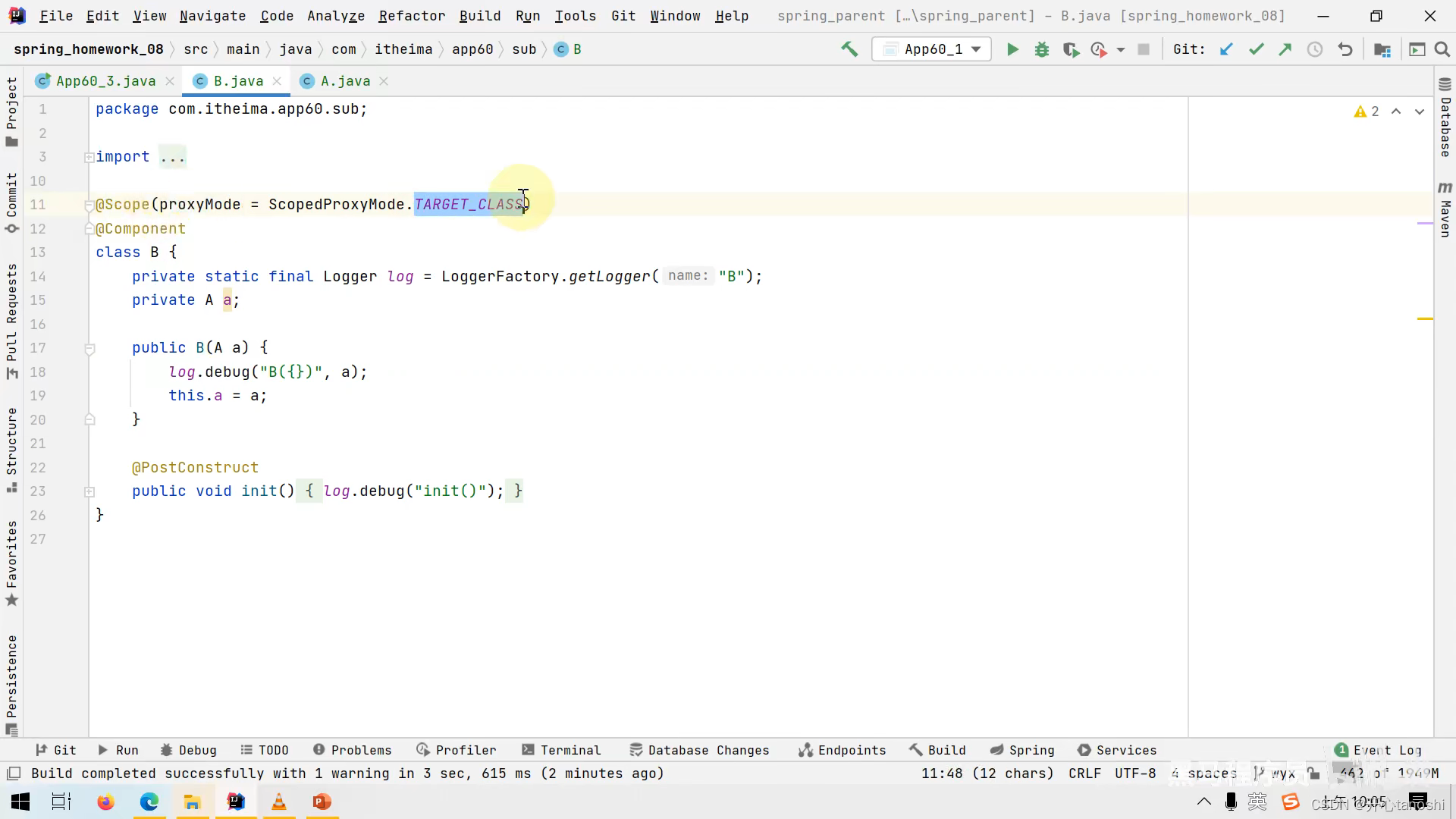Close the A.java tab
The height and width of the screenshot is (819, 1456).
[384, 81]
